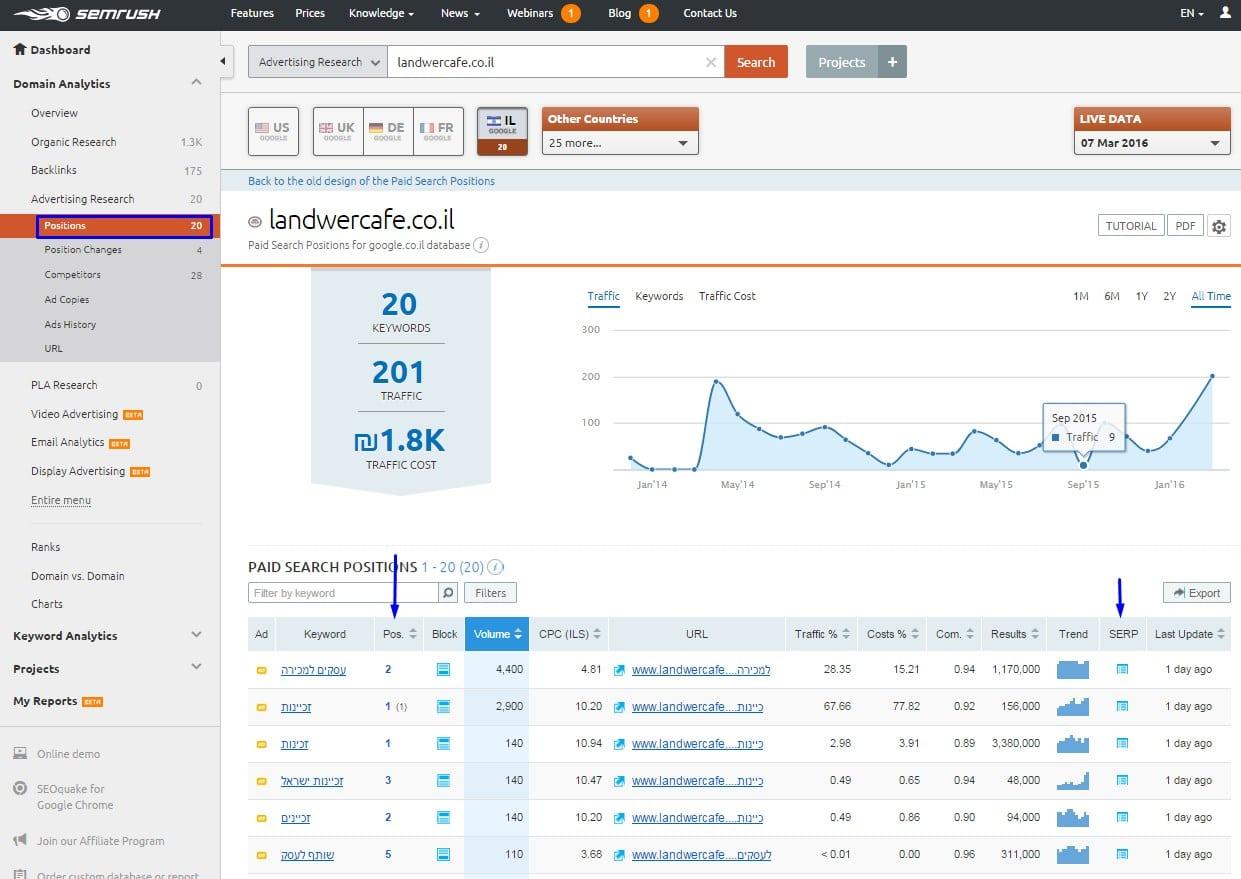Click ad icon in 4,400 volume row
Screen dimensions: 1241x879
[x=262, y=670]
